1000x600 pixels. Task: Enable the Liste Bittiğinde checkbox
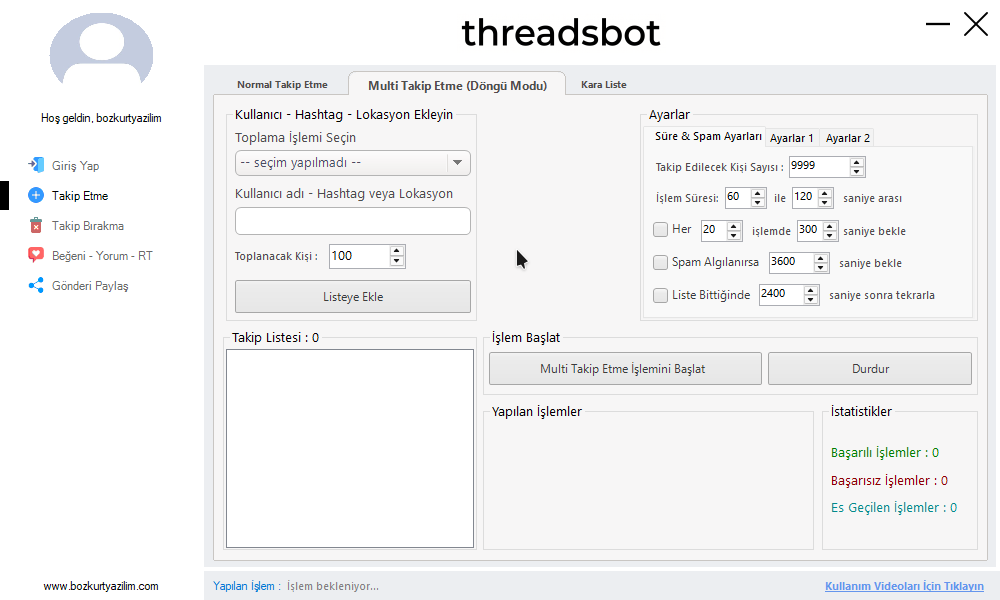(660, 295)
